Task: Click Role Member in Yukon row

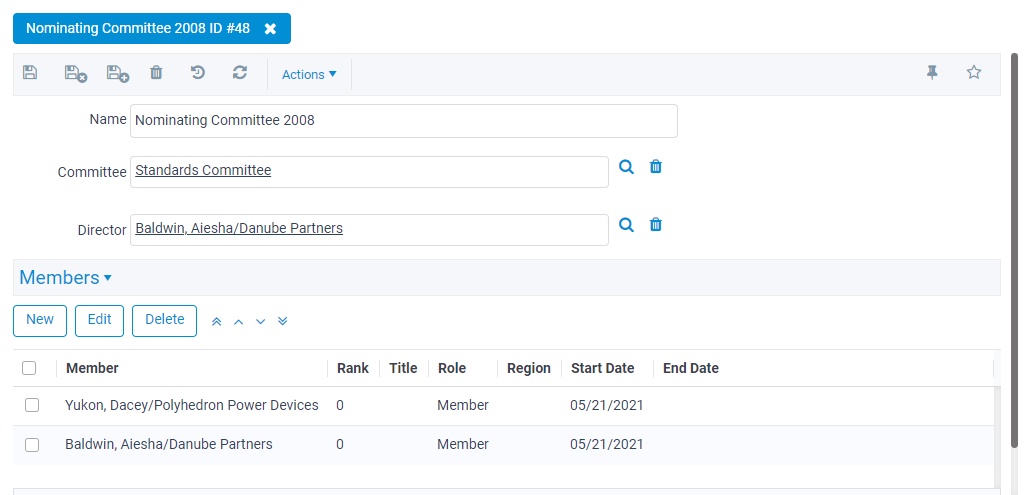Action: [x=463, y=405]
